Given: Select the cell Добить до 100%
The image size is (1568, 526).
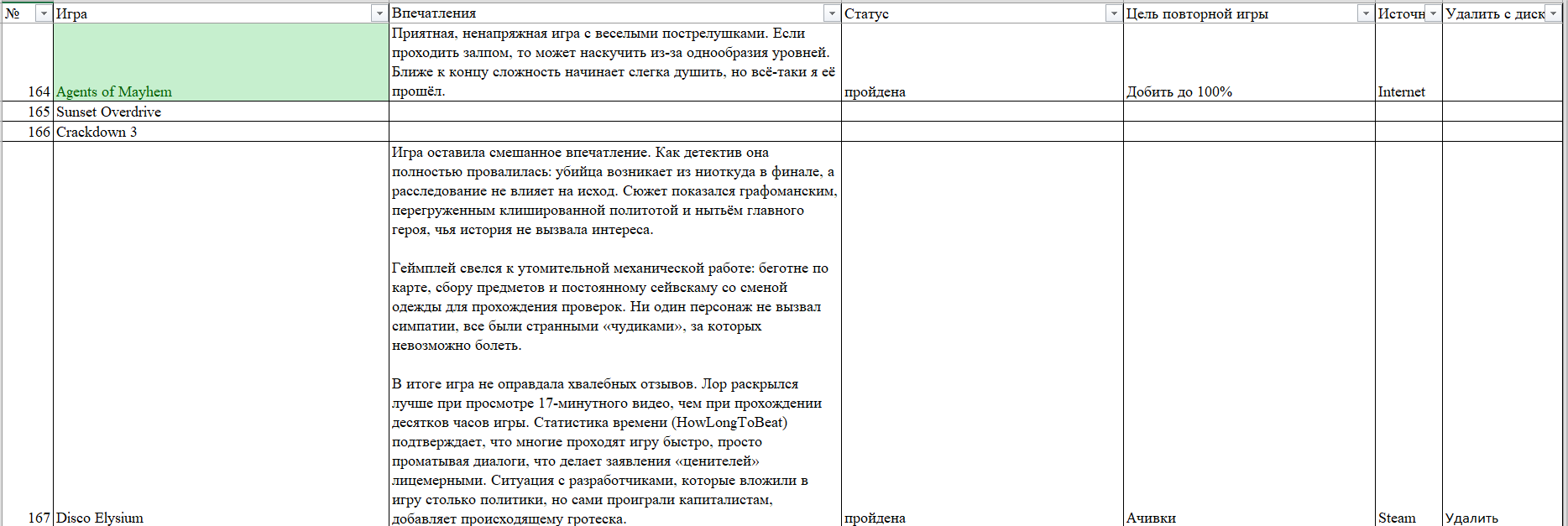Looking at the screenshot, I should (x=1249, y=62).
